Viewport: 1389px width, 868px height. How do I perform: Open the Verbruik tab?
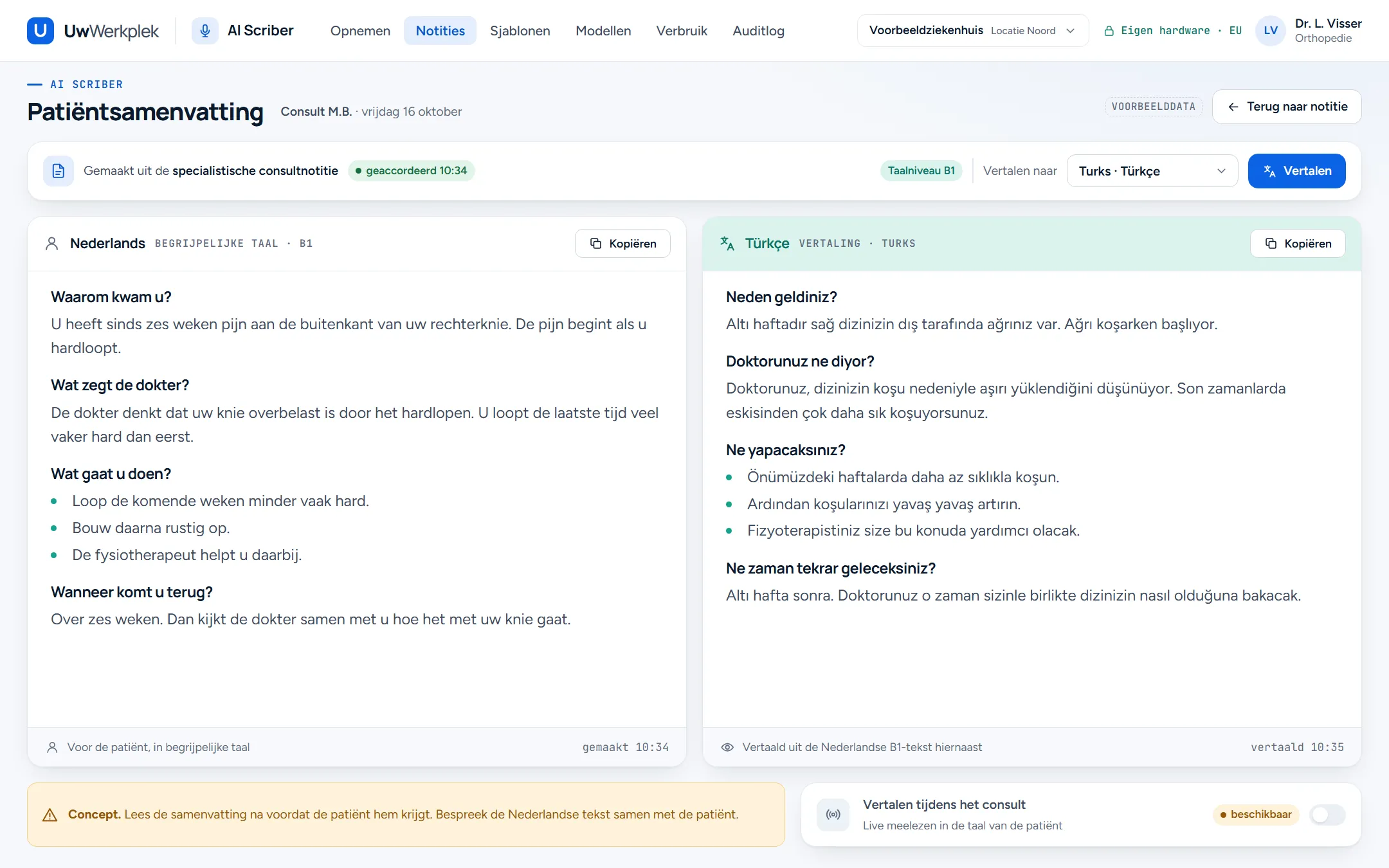tap(682, 30)
